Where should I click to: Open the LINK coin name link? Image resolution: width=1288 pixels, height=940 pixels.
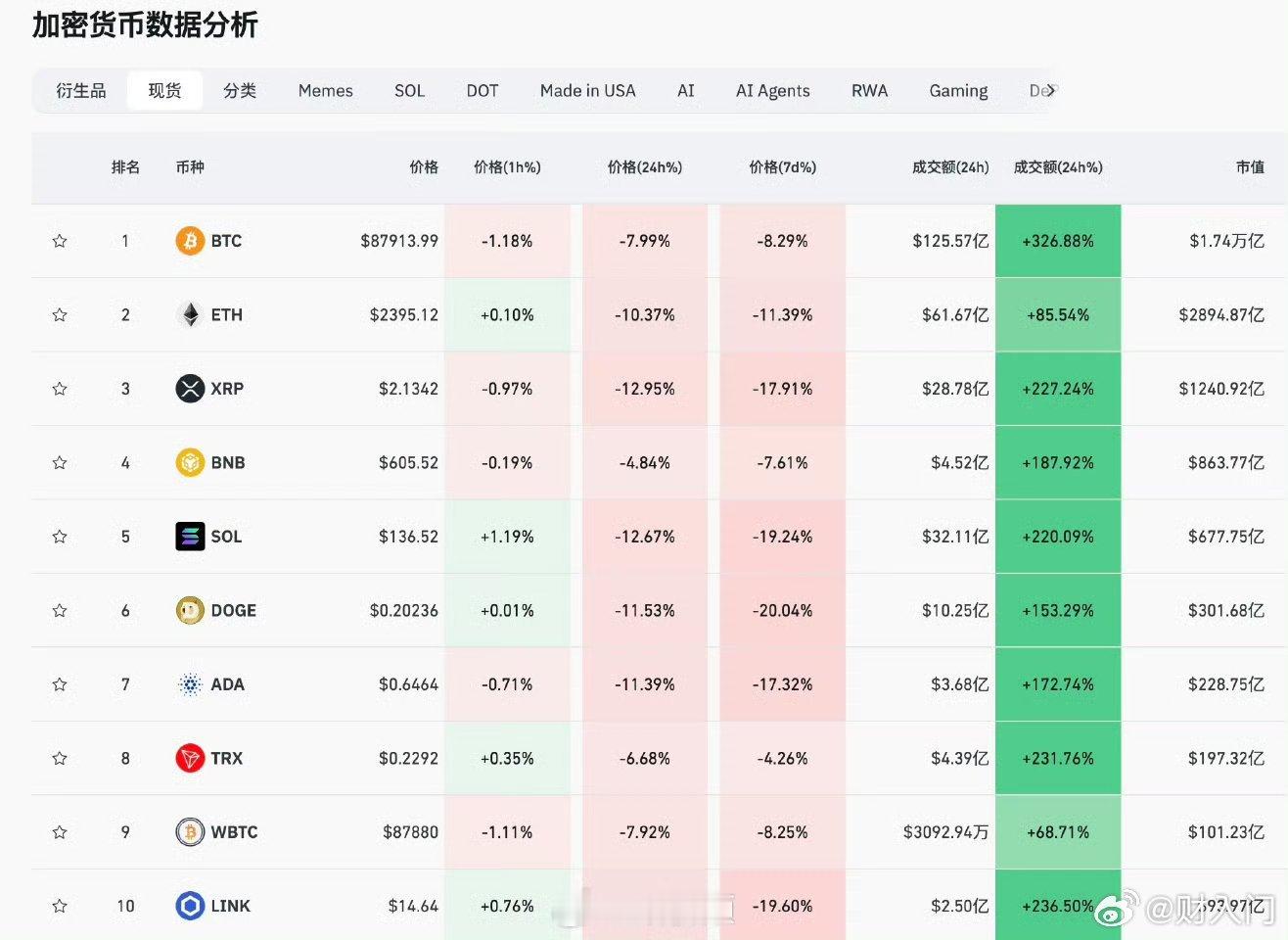231,906
